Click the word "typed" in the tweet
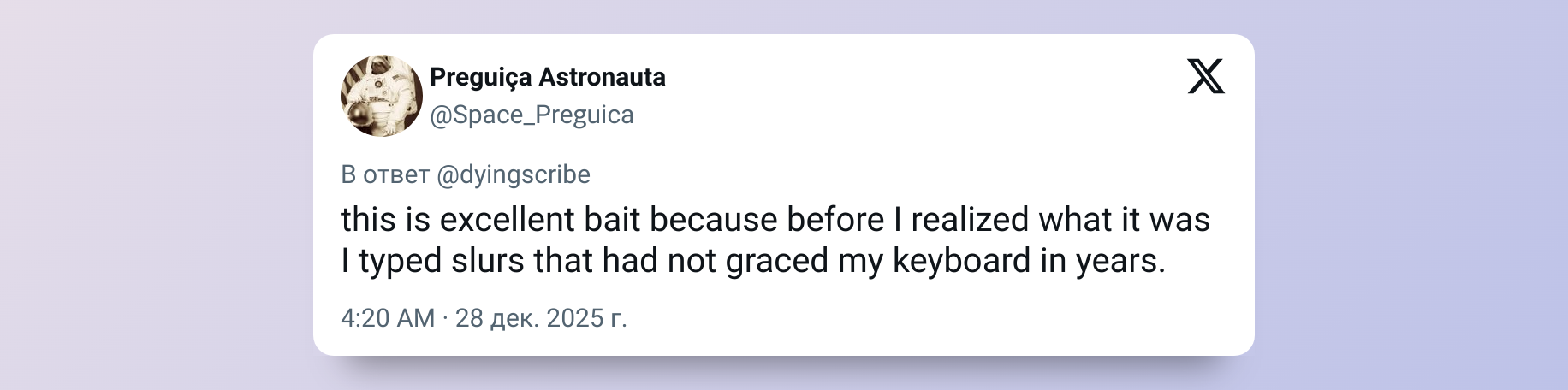 400,261
